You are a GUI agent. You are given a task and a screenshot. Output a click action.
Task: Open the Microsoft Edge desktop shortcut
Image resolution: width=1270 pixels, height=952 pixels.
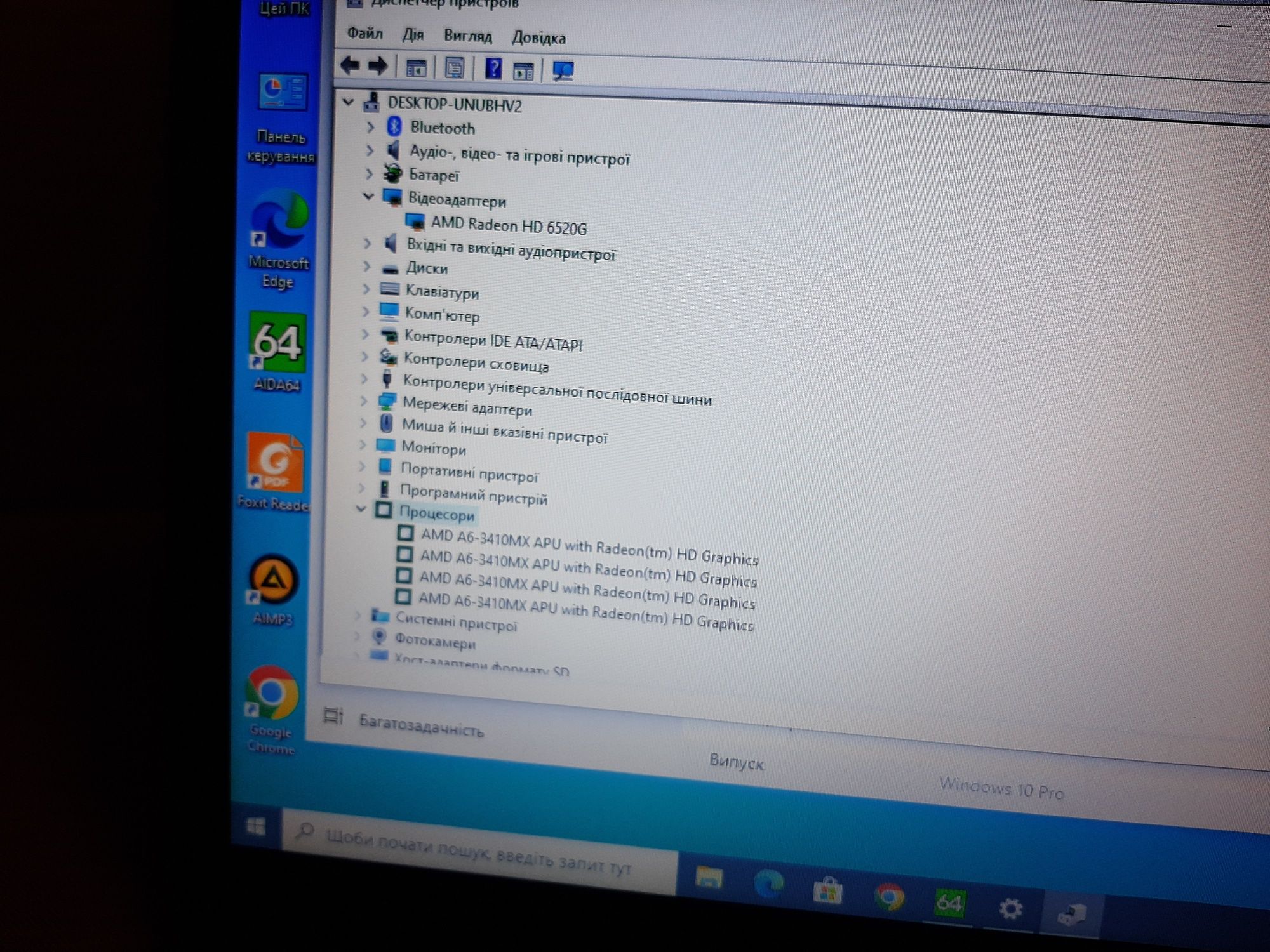pyautogui.click(x=278, y=241)
